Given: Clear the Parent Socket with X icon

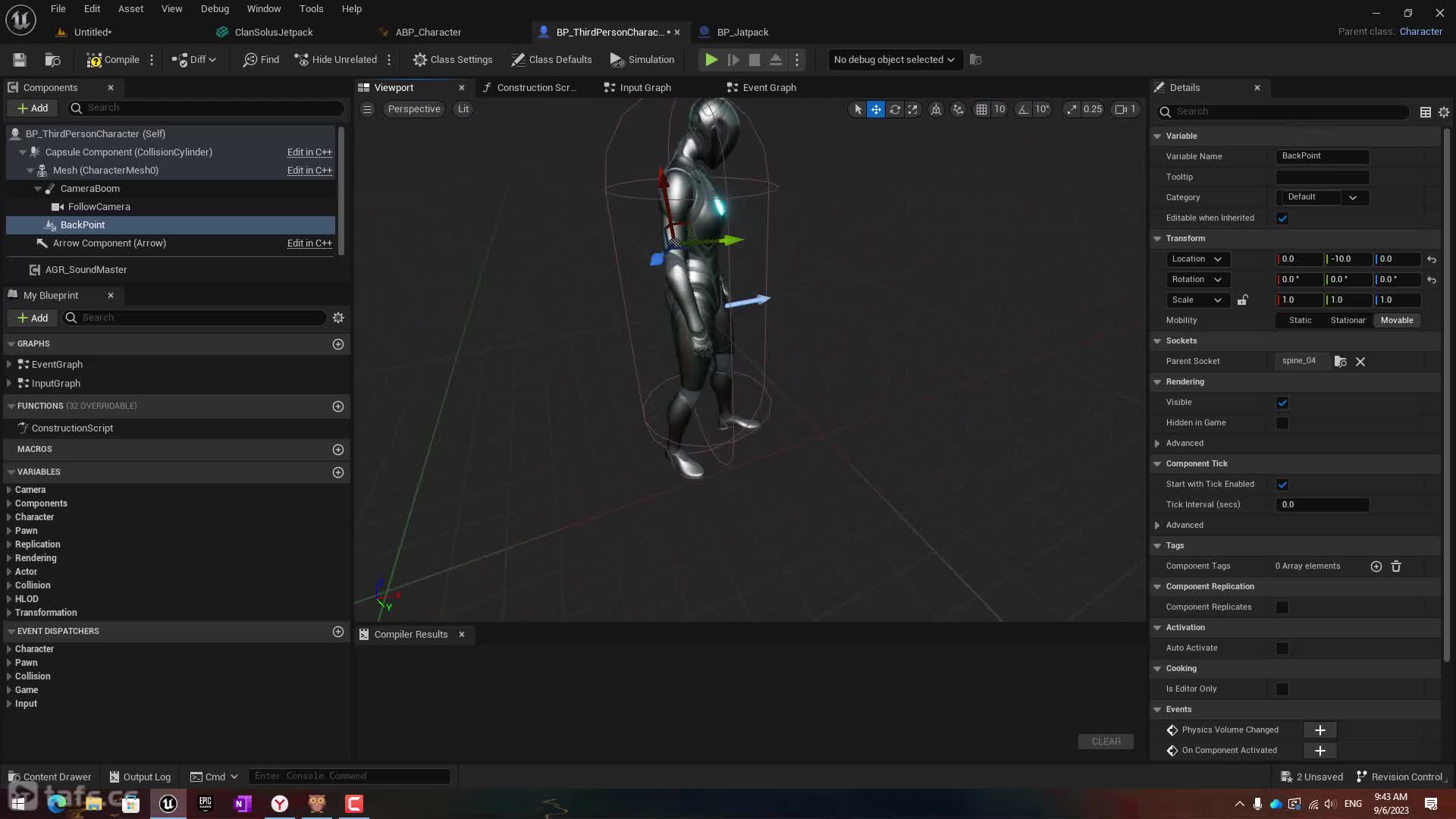Looking at the screenshot, I should [1360, 362].
